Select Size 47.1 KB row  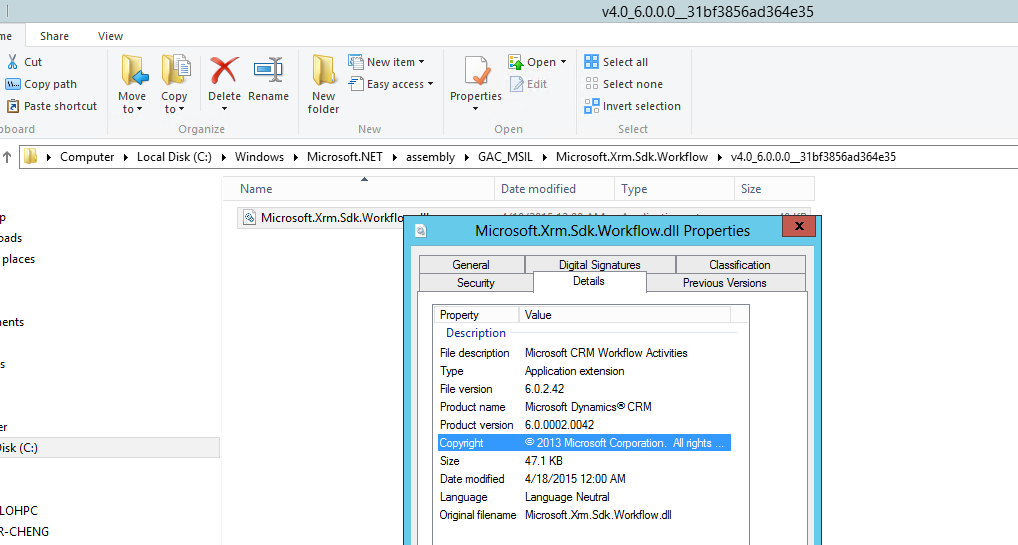[x=584, y=461]
